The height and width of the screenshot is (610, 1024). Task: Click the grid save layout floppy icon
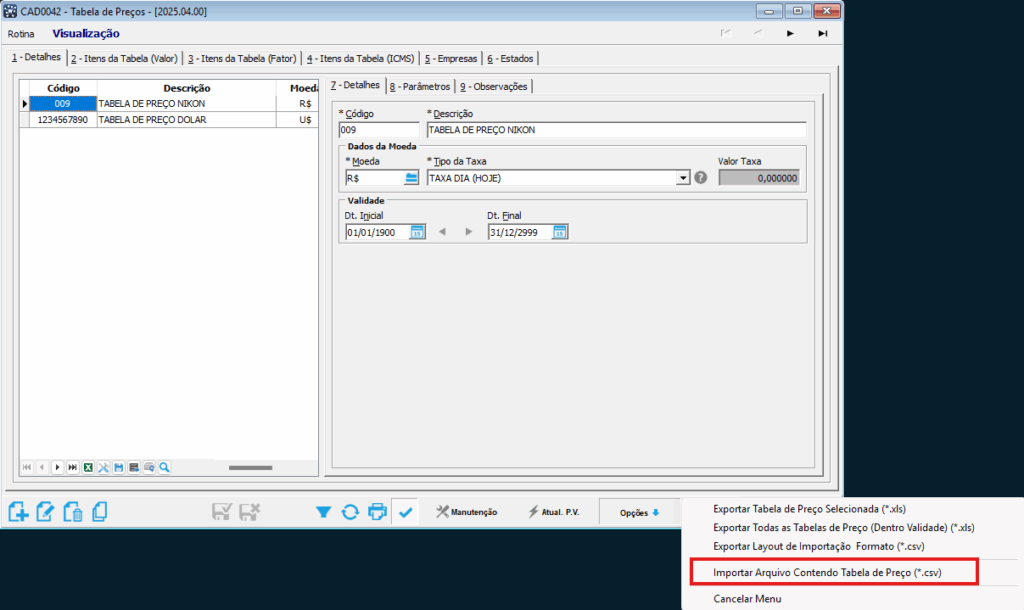point(119,468)
